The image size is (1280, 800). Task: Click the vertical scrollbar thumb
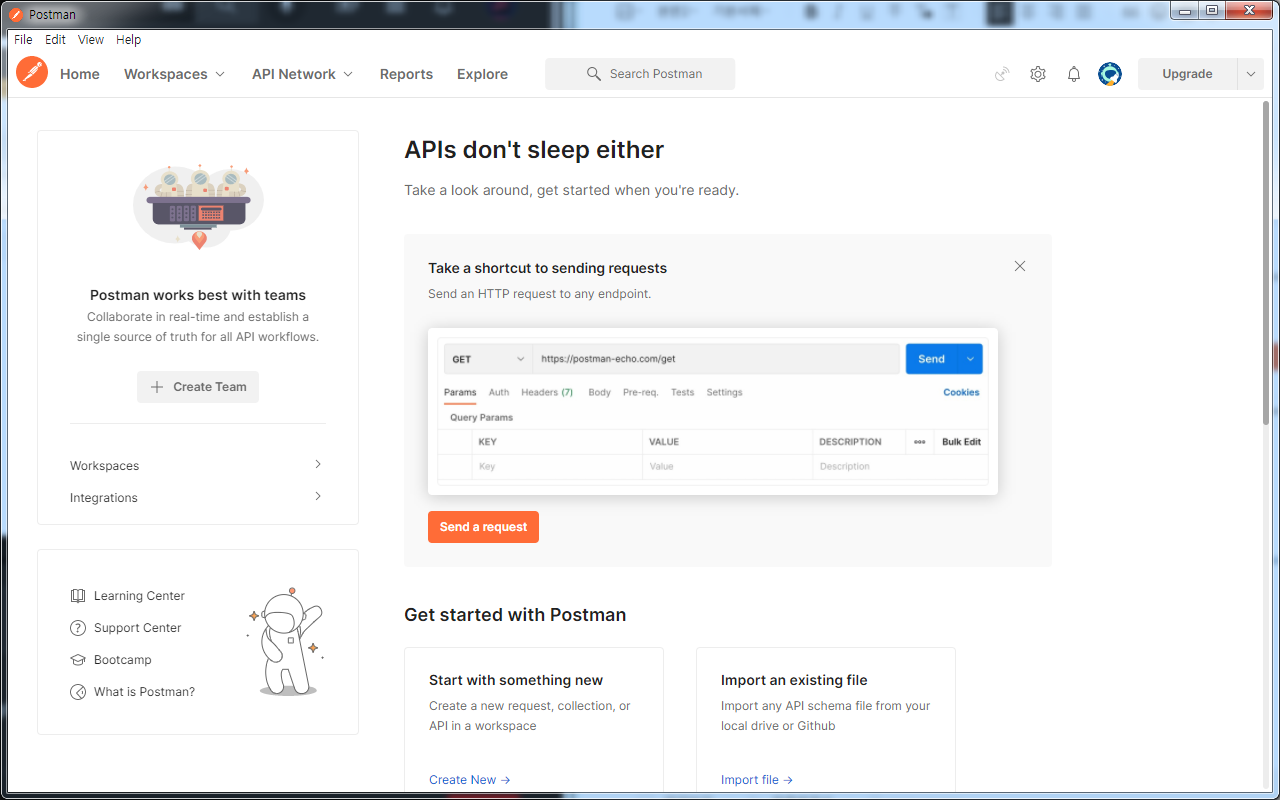[1266, 262]
